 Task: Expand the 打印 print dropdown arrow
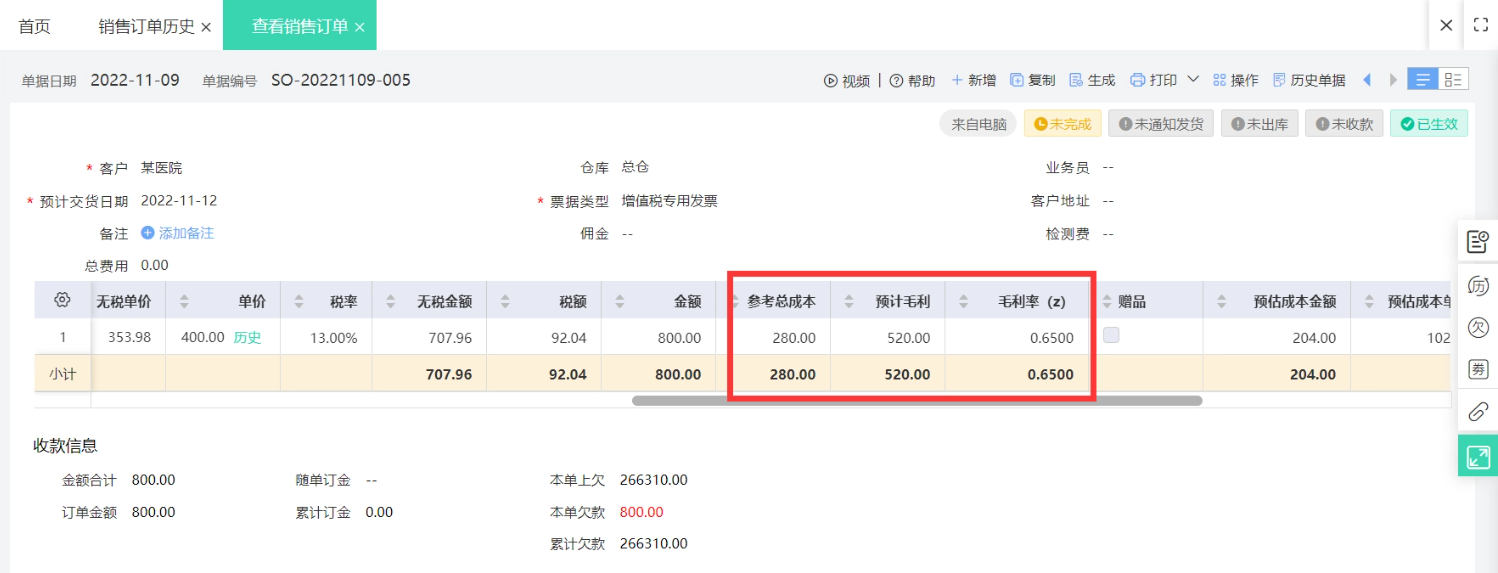[x=1193, y=80]
